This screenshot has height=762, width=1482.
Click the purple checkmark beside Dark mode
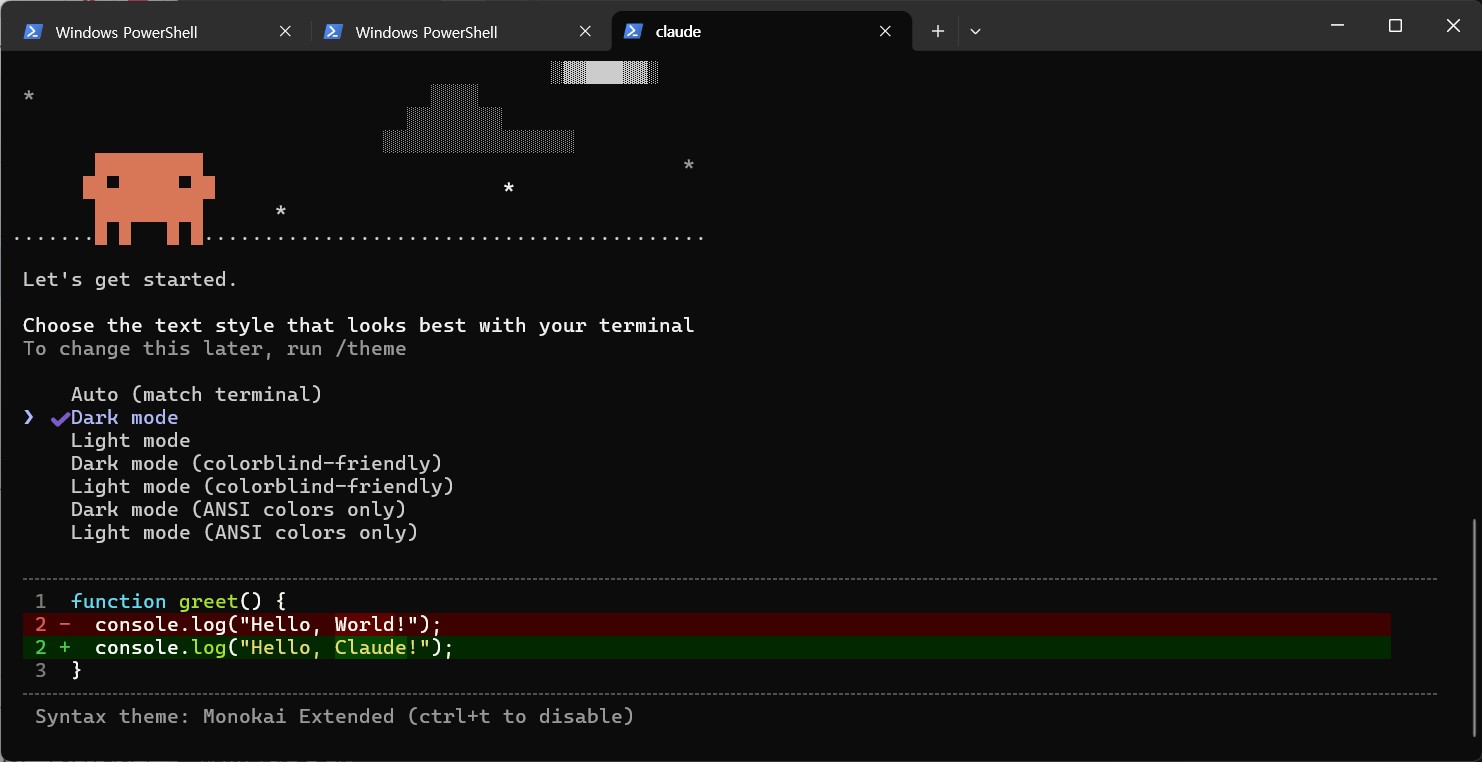59,418
